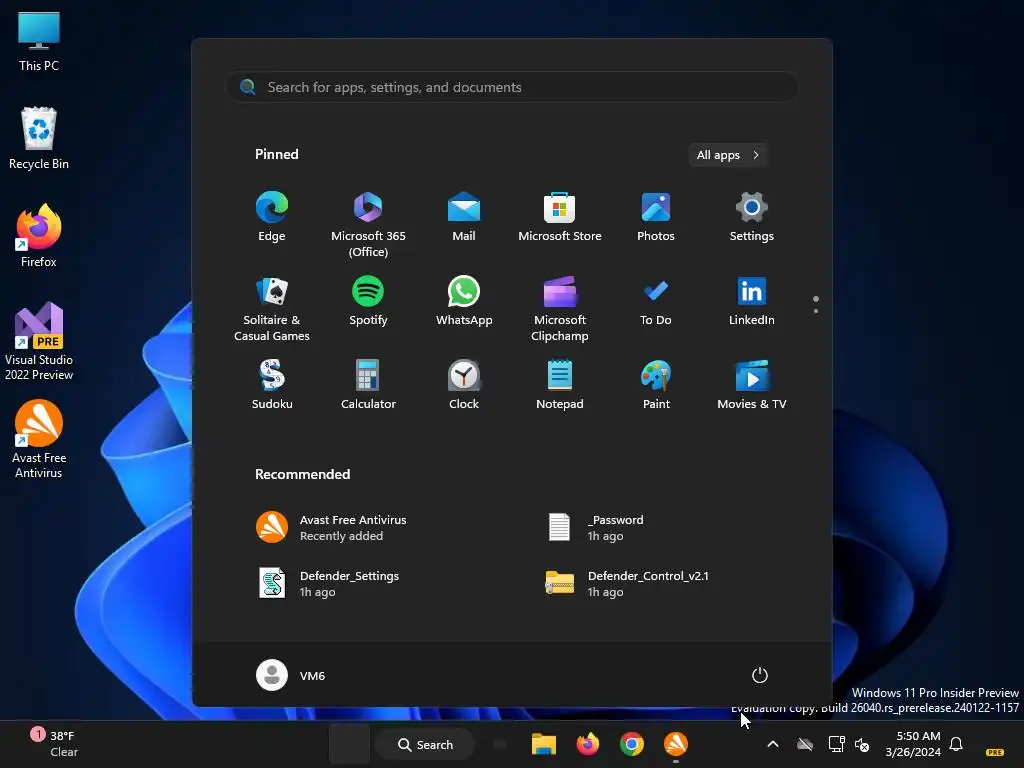
Task: Open VM6 user account menu
Action: pyautogui.click(x=291, y=675)
